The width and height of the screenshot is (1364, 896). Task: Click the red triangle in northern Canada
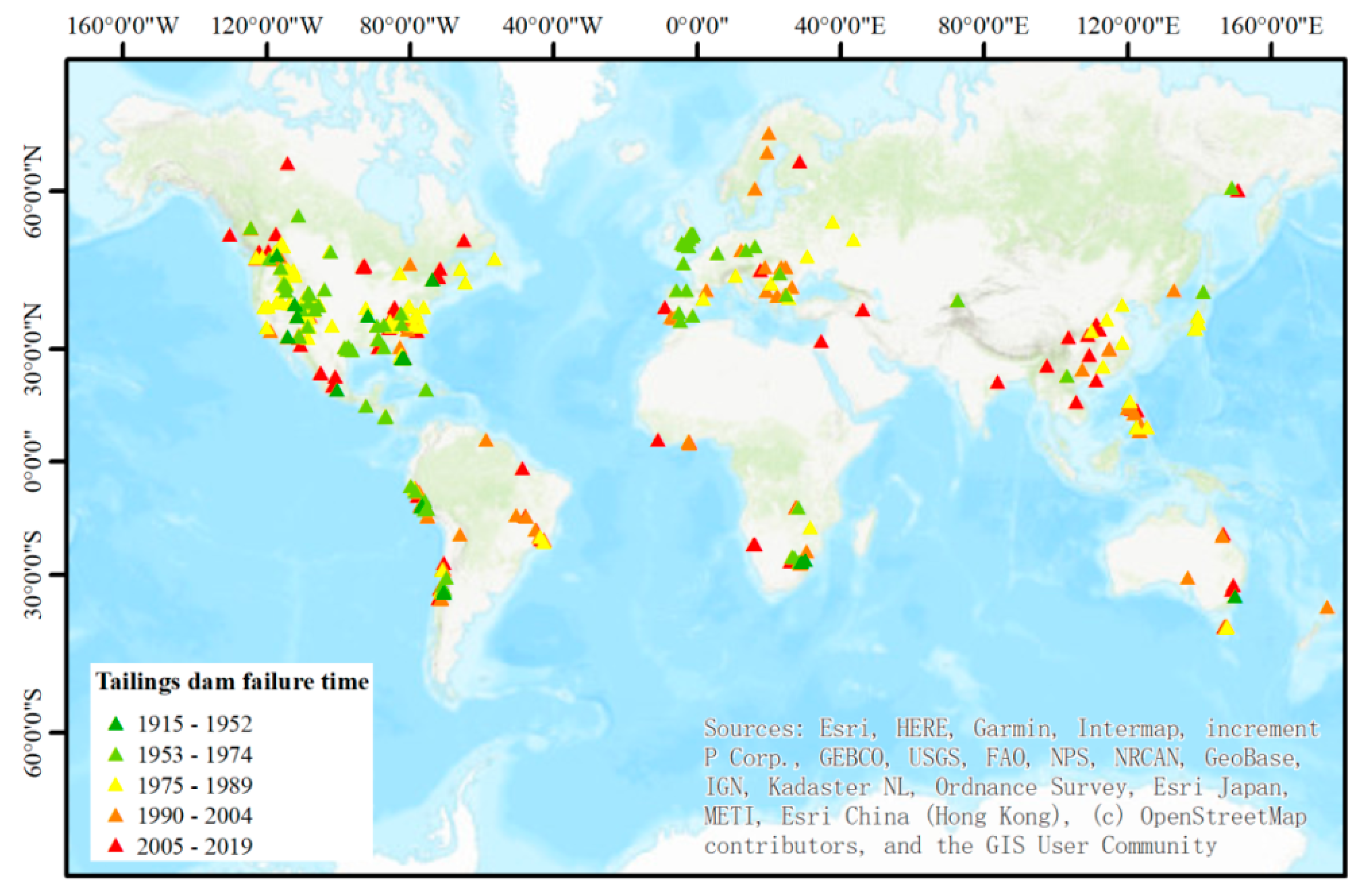[288, 165]
